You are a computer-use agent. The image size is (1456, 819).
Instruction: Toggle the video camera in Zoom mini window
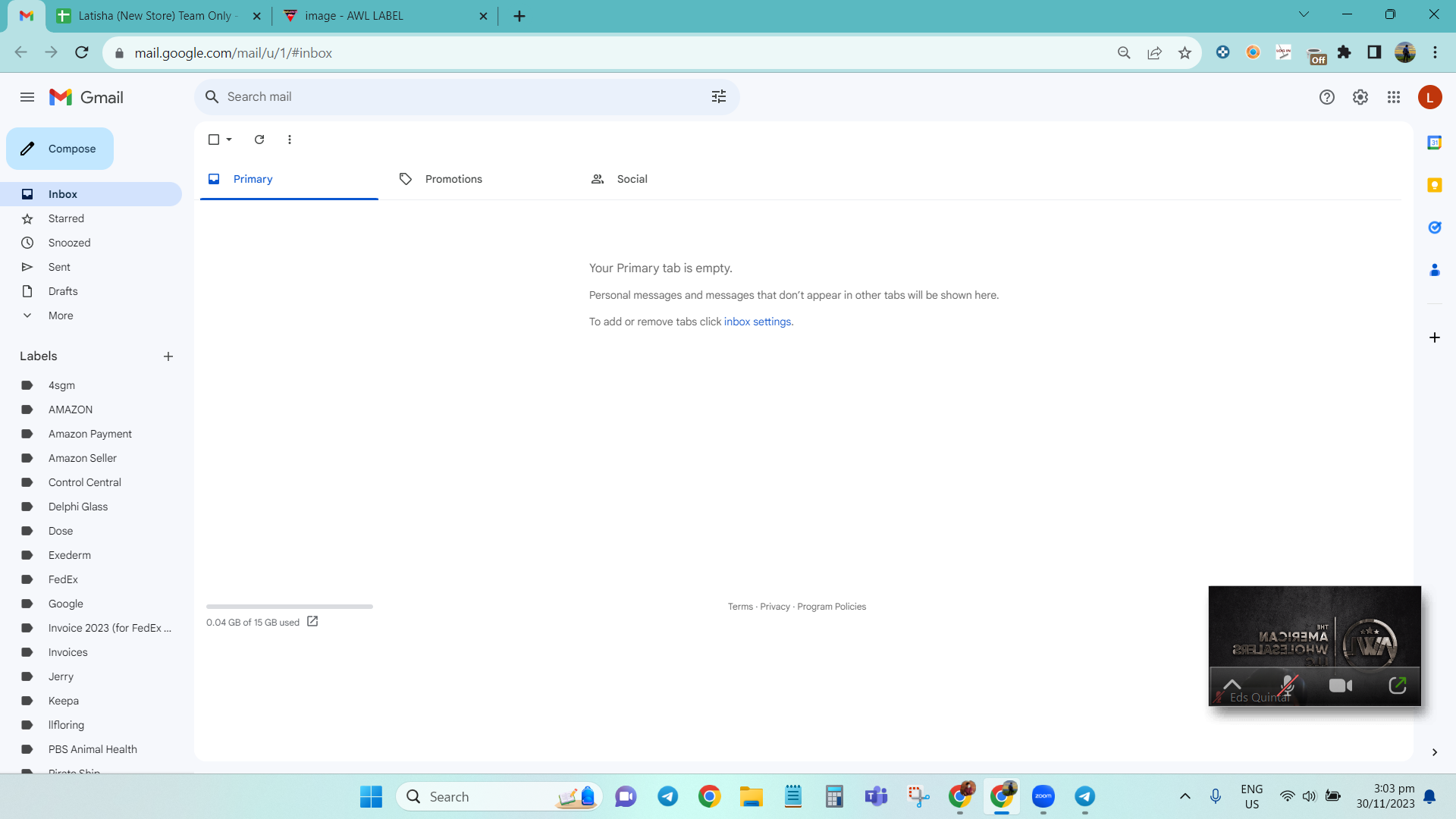(1341, 686)
